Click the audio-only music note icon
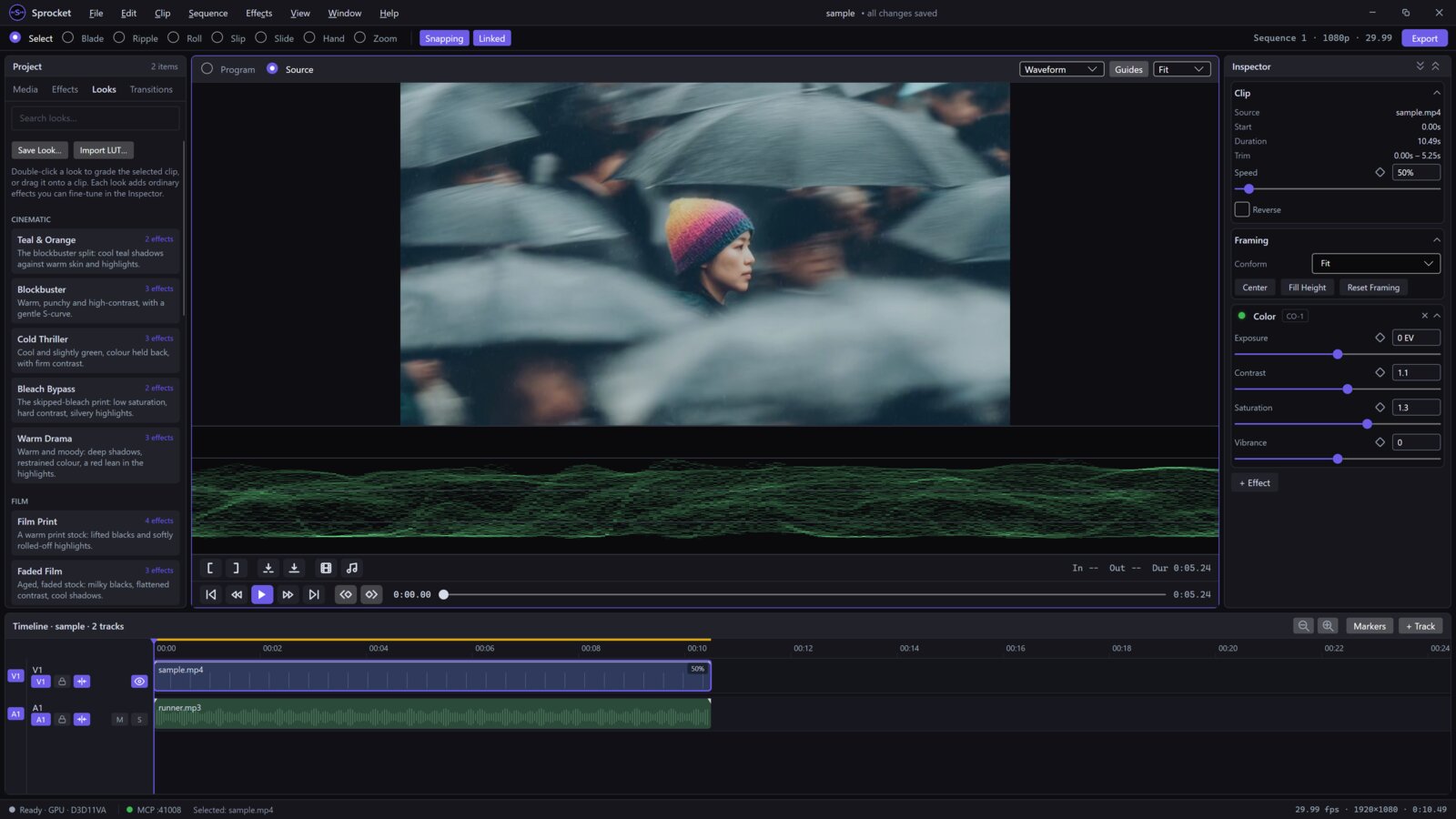The width and height of the screenshot is (1456, 819). [352, 568]
